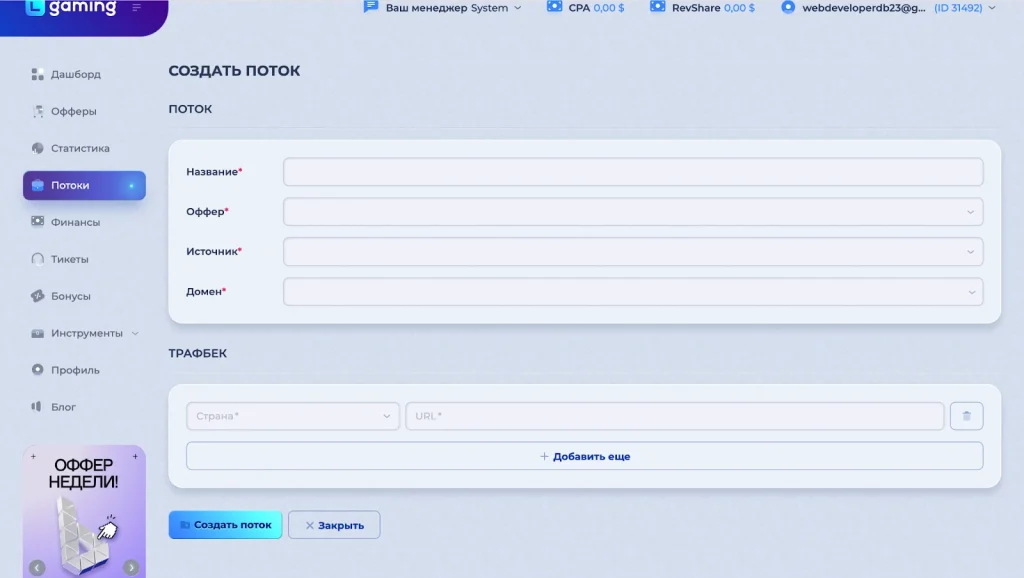Show the previous banner with the left arrow

click(x=37, y=568)
